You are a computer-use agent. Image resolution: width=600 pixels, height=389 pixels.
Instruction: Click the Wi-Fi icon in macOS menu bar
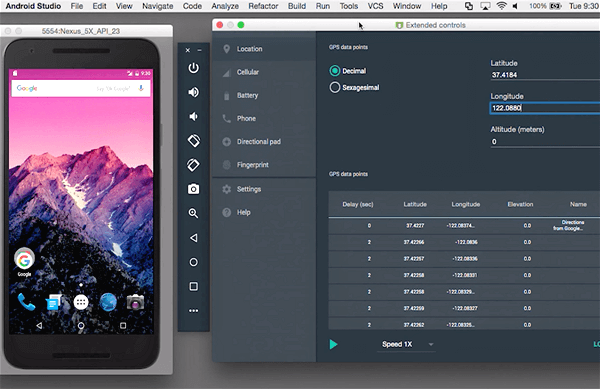[501, 6]
